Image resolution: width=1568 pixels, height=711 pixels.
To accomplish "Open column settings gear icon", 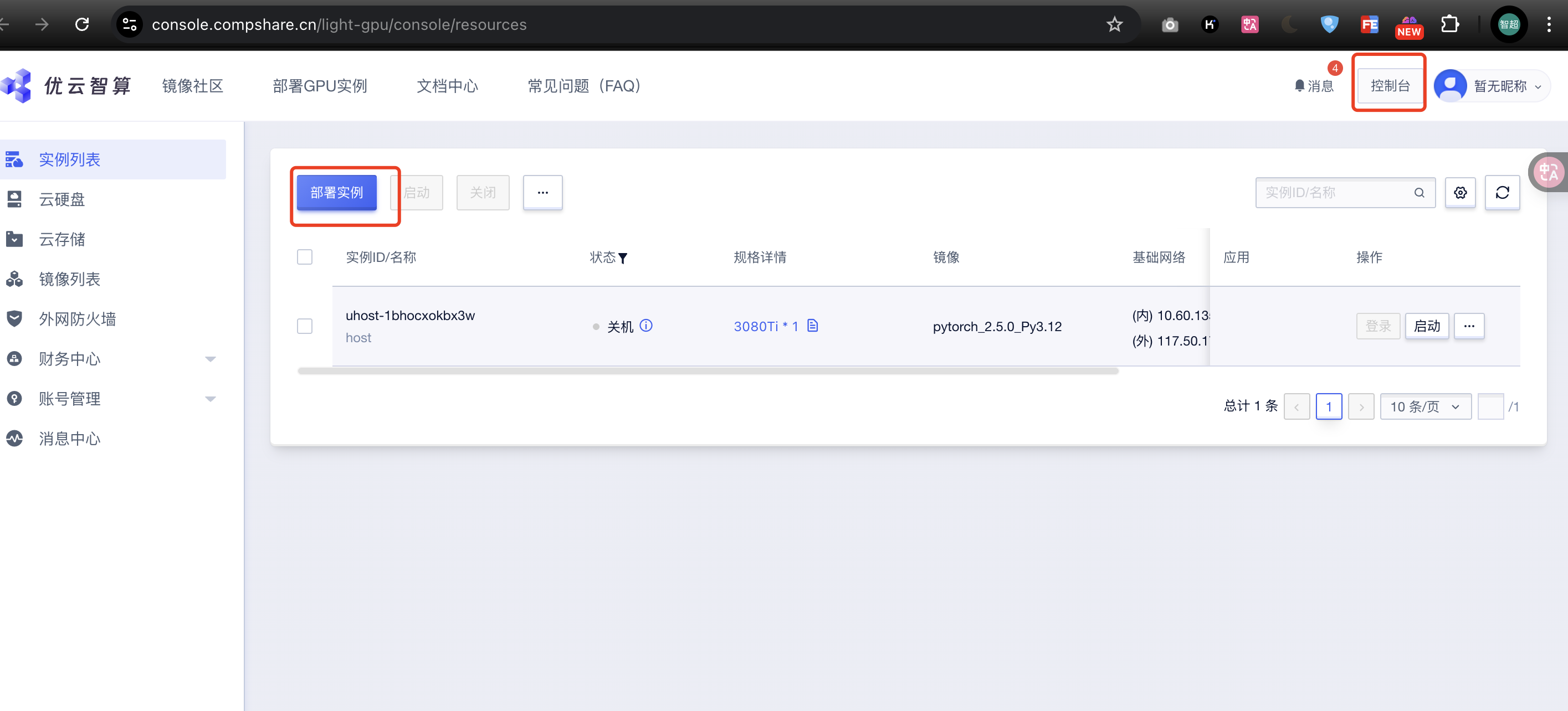I will [1459, 193].
